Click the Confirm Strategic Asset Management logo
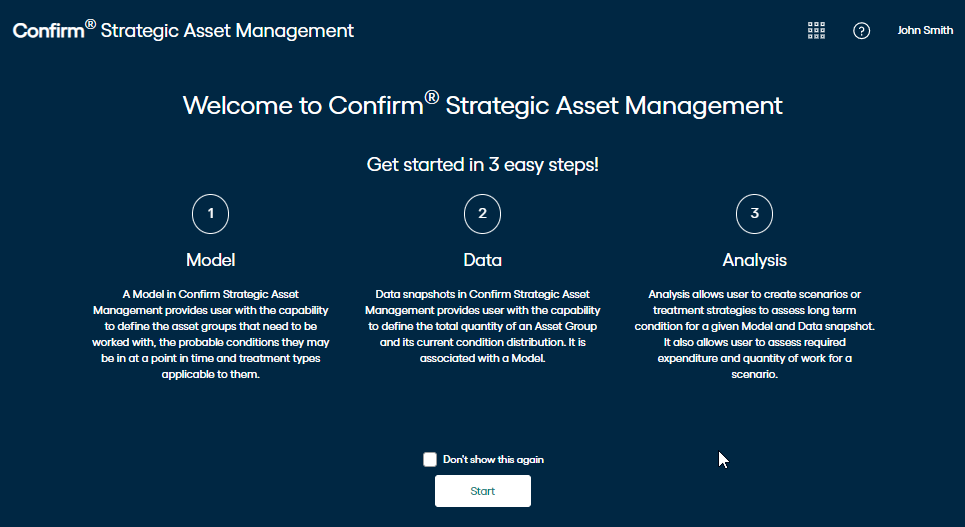This screenshot has width=965, height=527. click(x=183, y=30)
